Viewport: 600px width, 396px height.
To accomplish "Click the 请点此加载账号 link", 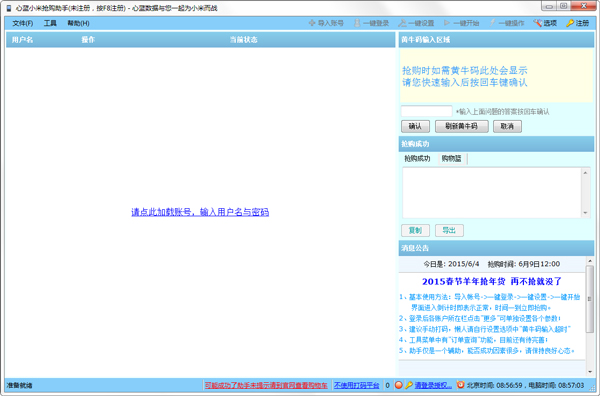I will coord(200,212).
